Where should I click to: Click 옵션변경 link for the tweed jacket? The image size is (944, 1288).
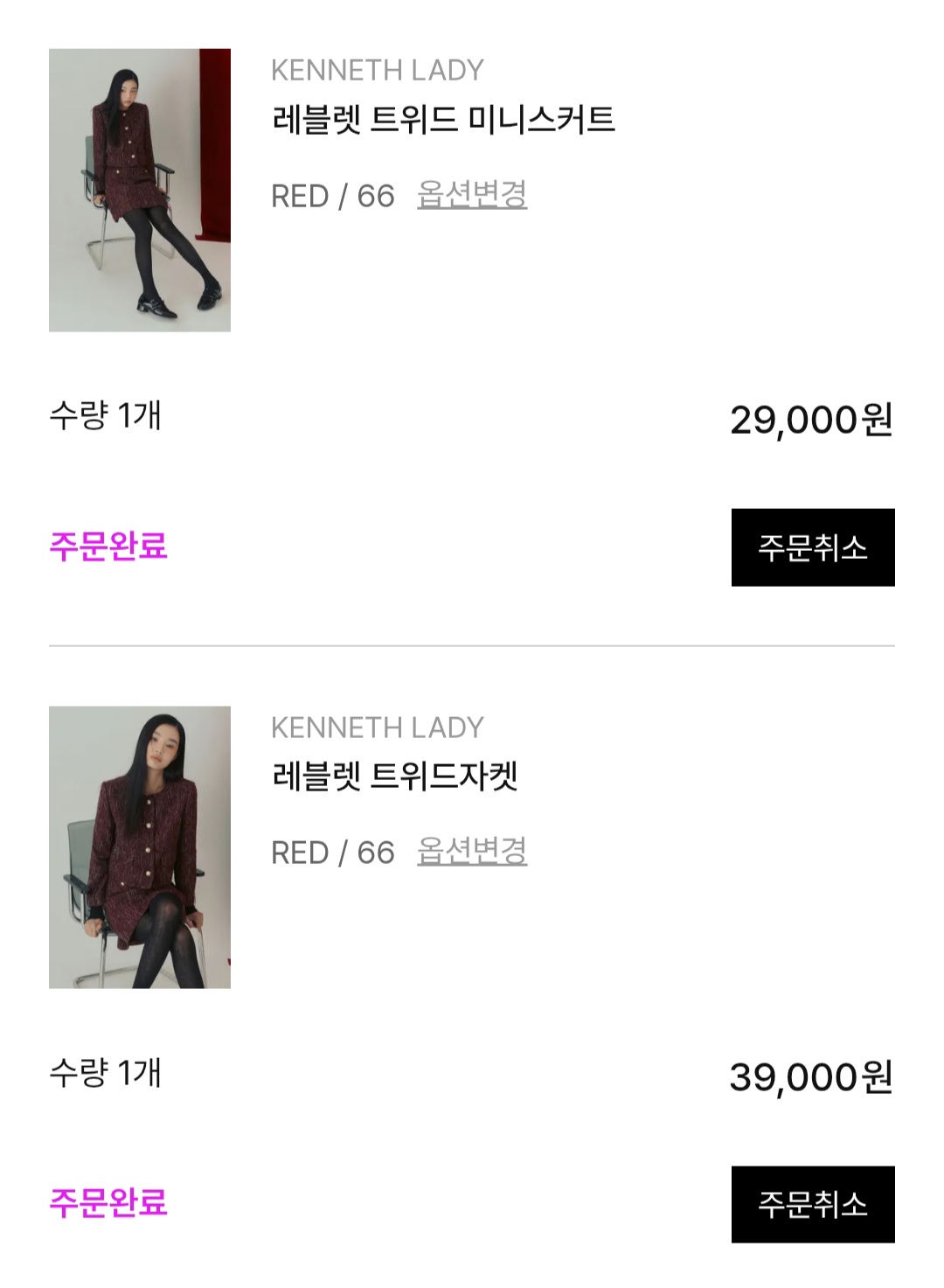(x=472, y=852)
